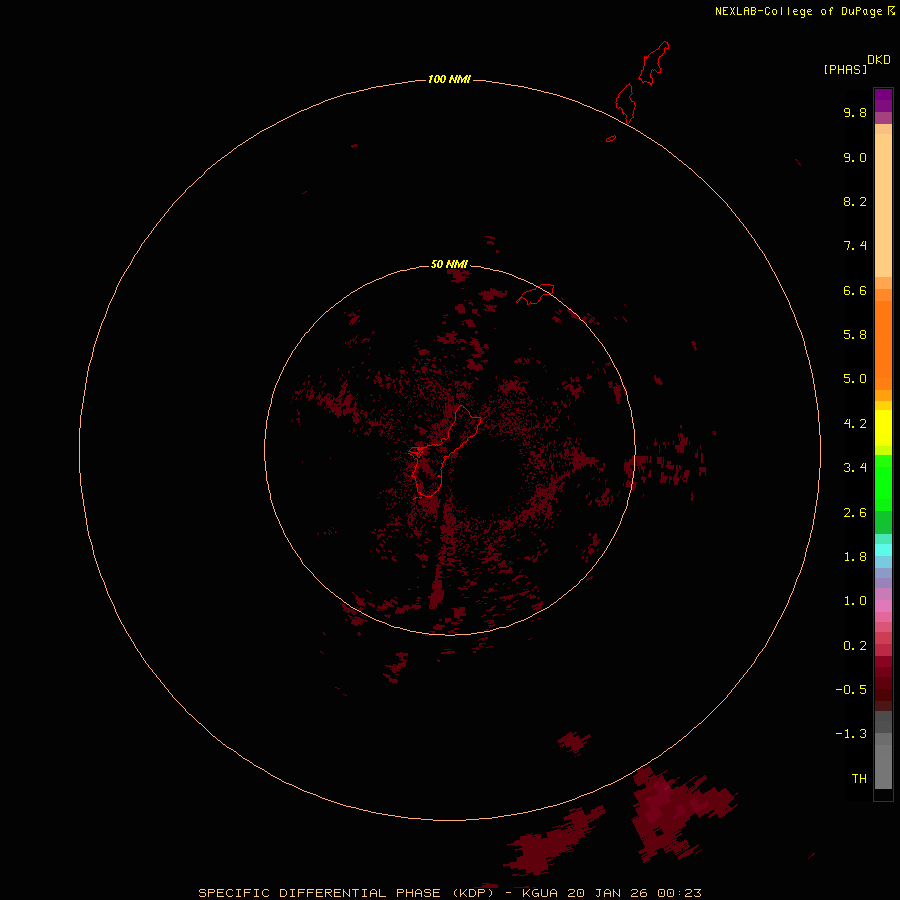Click the NEXLAB-College of DuPage header text

(798, 11)
